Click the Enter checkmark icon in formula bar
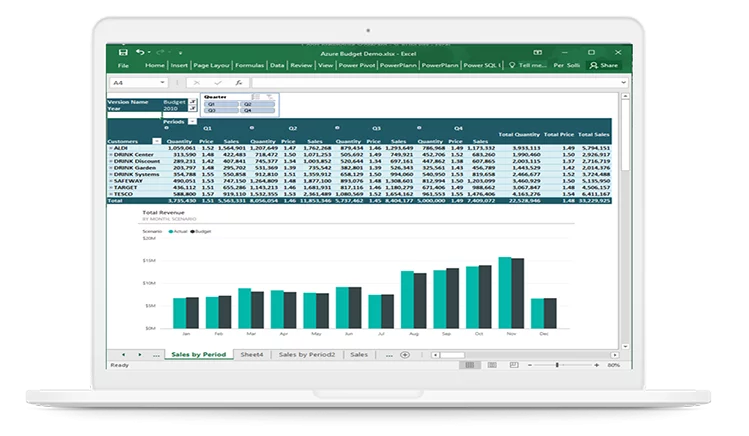The image size is (749, 436). click(218, 83)
